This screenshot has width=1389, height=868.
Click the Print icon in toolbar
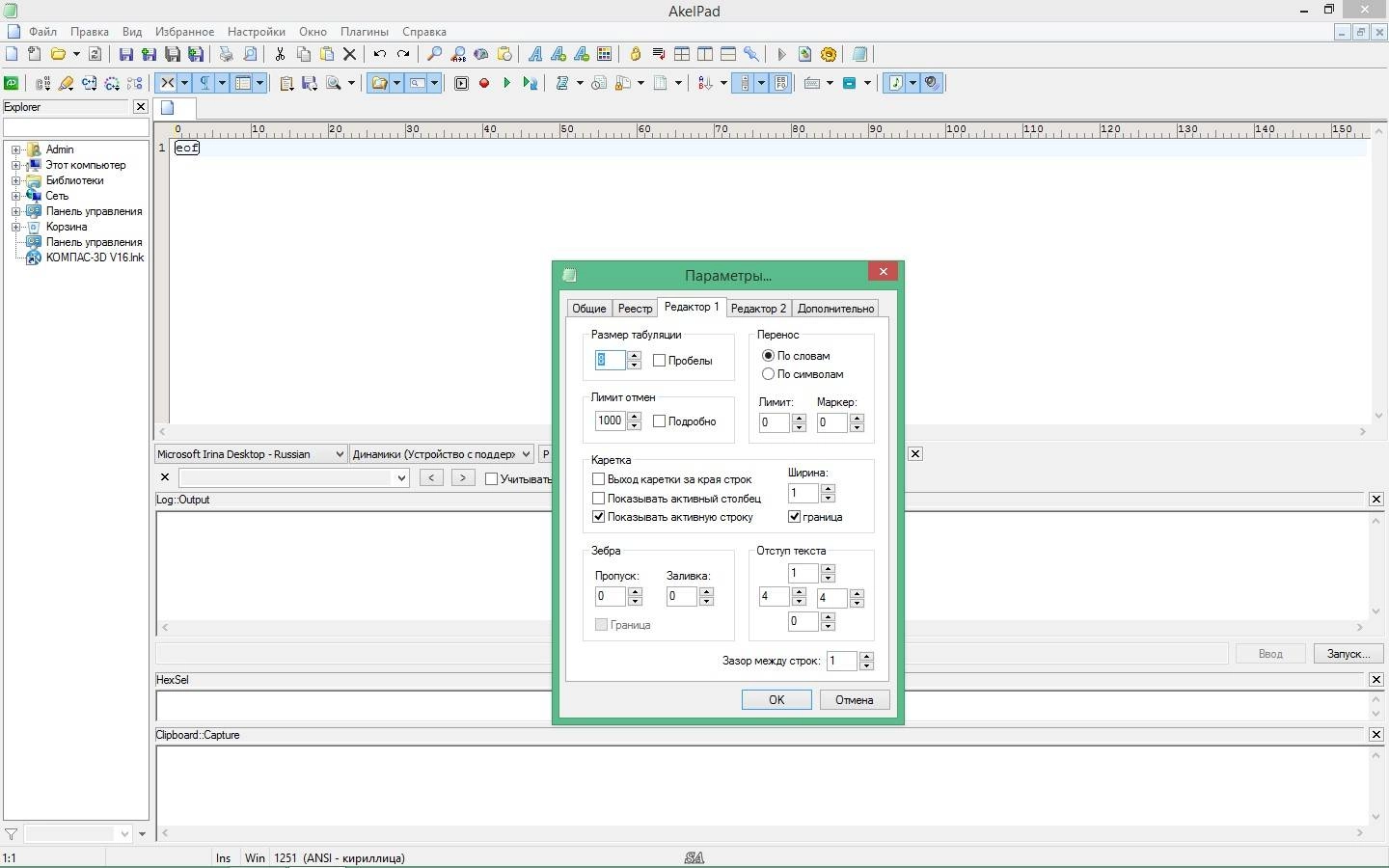tap(227, 54)
